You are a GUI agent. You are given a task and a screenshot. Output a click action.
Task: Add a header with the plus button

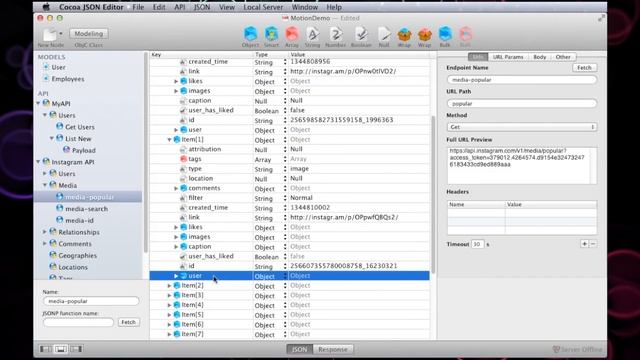click(584, 244)
